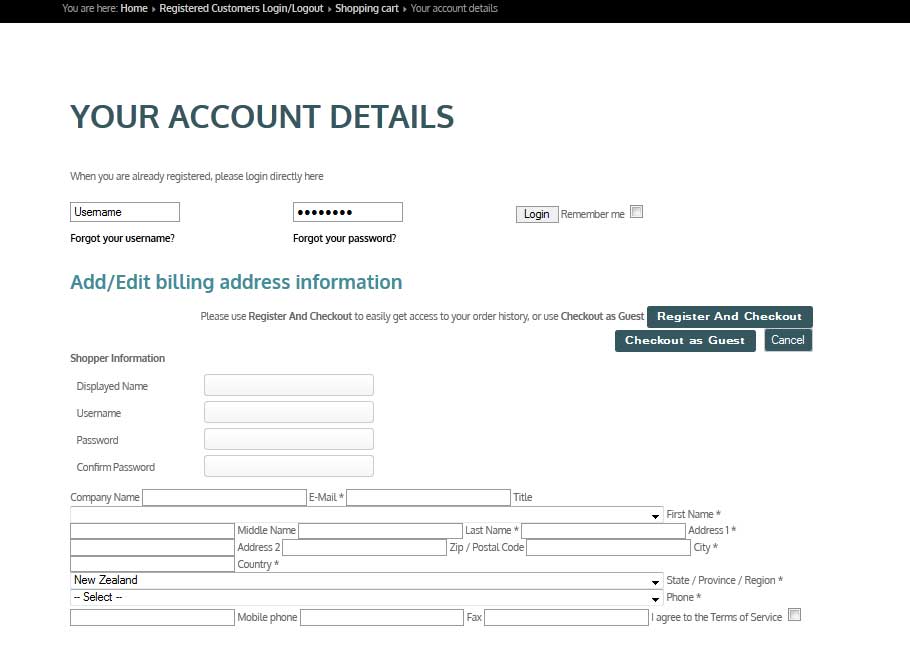910x669 pixels.
Task: Click the Cancel button
Action: (x=788, y=340)
